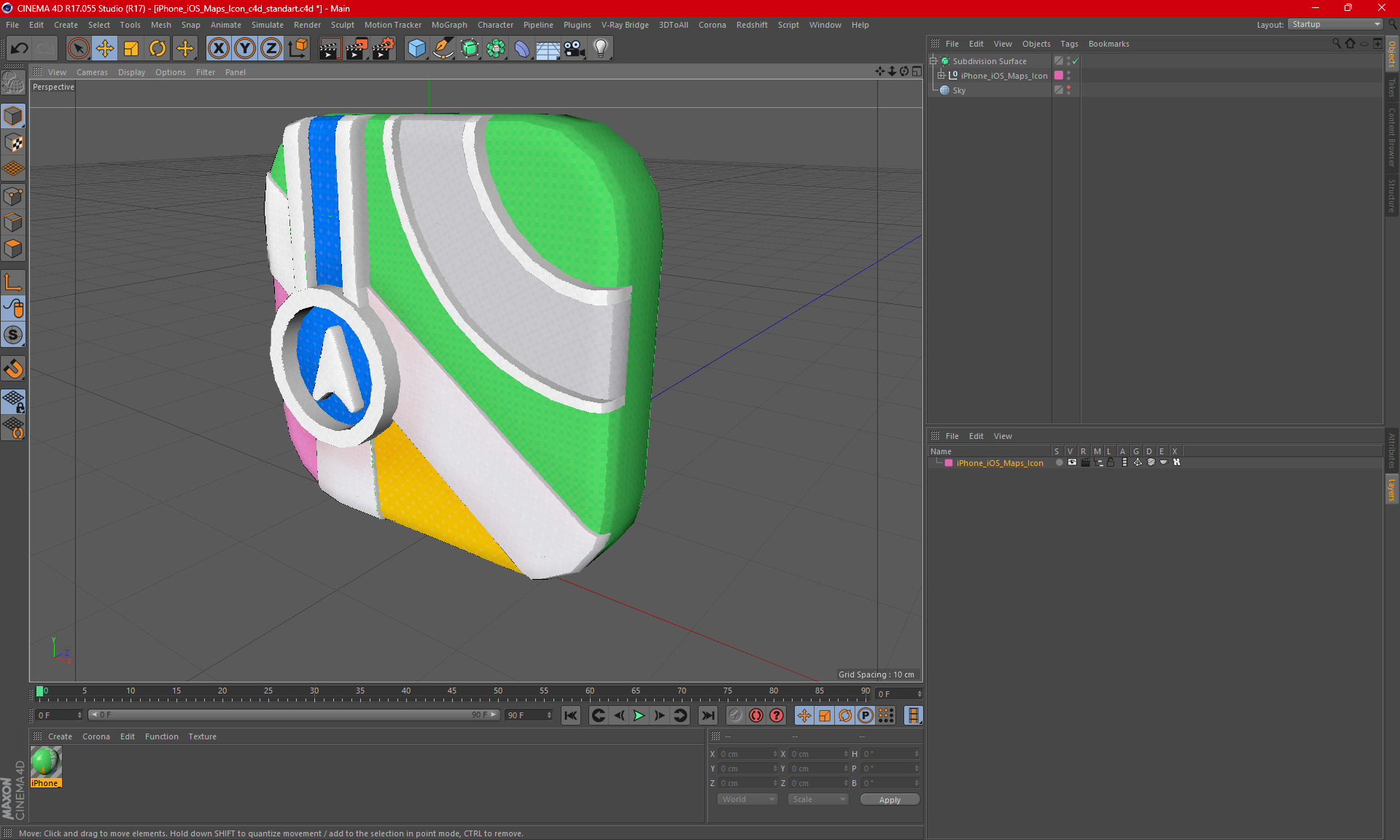Toggle solo dot for iPhone_iOS_Maps_Icon layer
Image resolution: width=1400 pixels, height=840 pixels.
(1059, 462)
